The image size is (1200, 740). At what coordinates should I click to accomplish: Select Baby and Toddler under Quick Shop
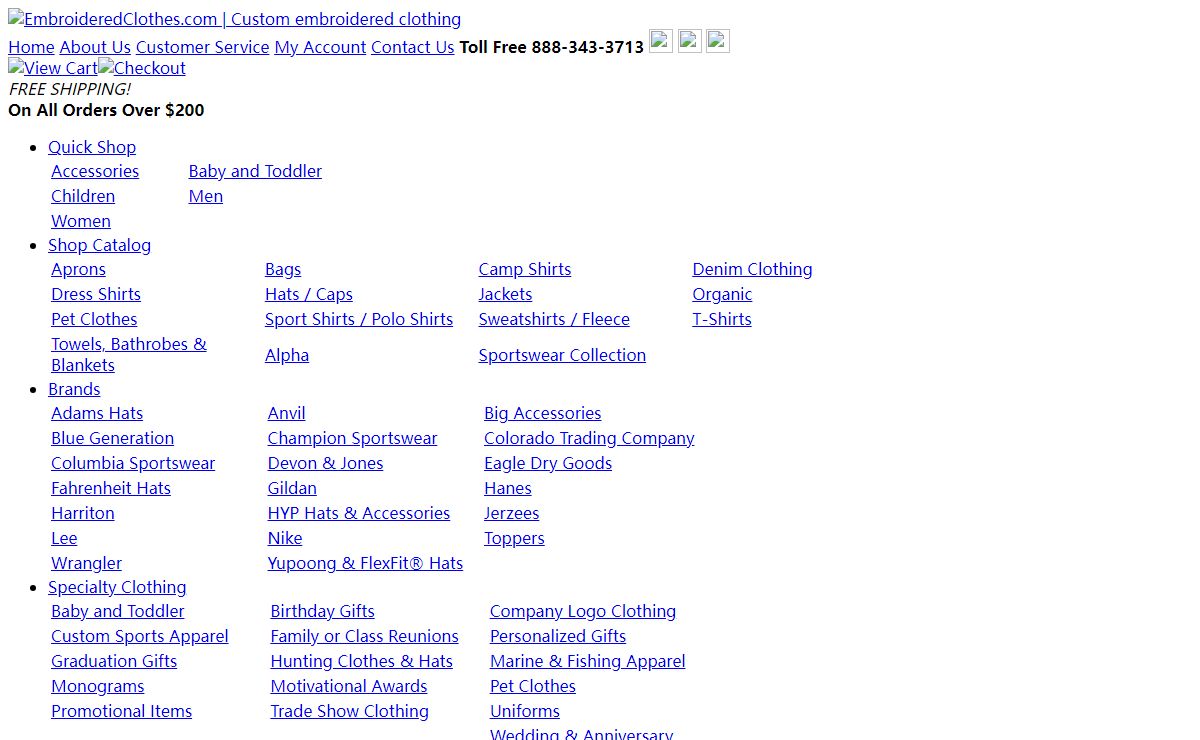point(255,171)
